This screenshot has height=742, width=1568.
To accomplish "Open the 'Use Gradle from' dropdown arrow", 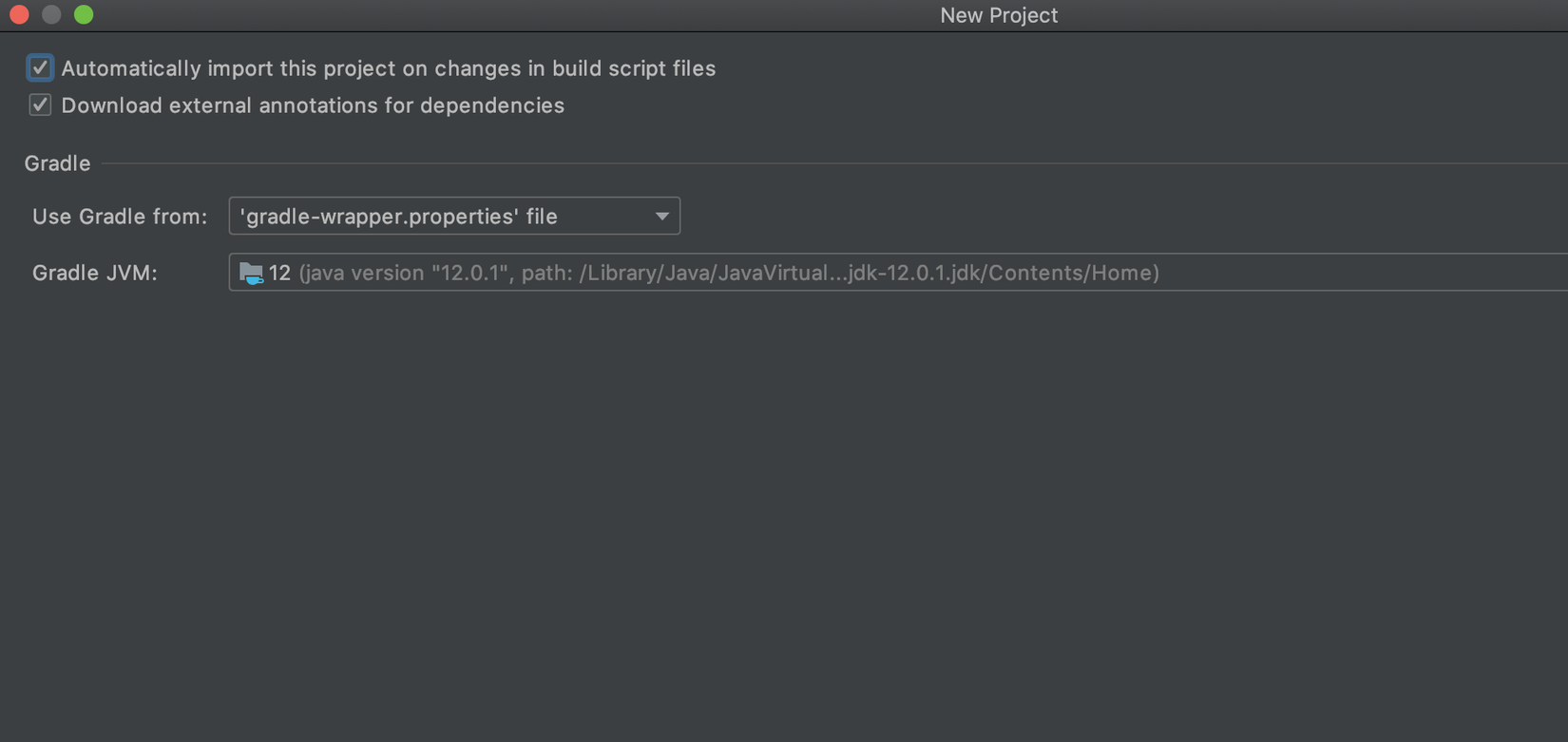I will click(661, 217).
